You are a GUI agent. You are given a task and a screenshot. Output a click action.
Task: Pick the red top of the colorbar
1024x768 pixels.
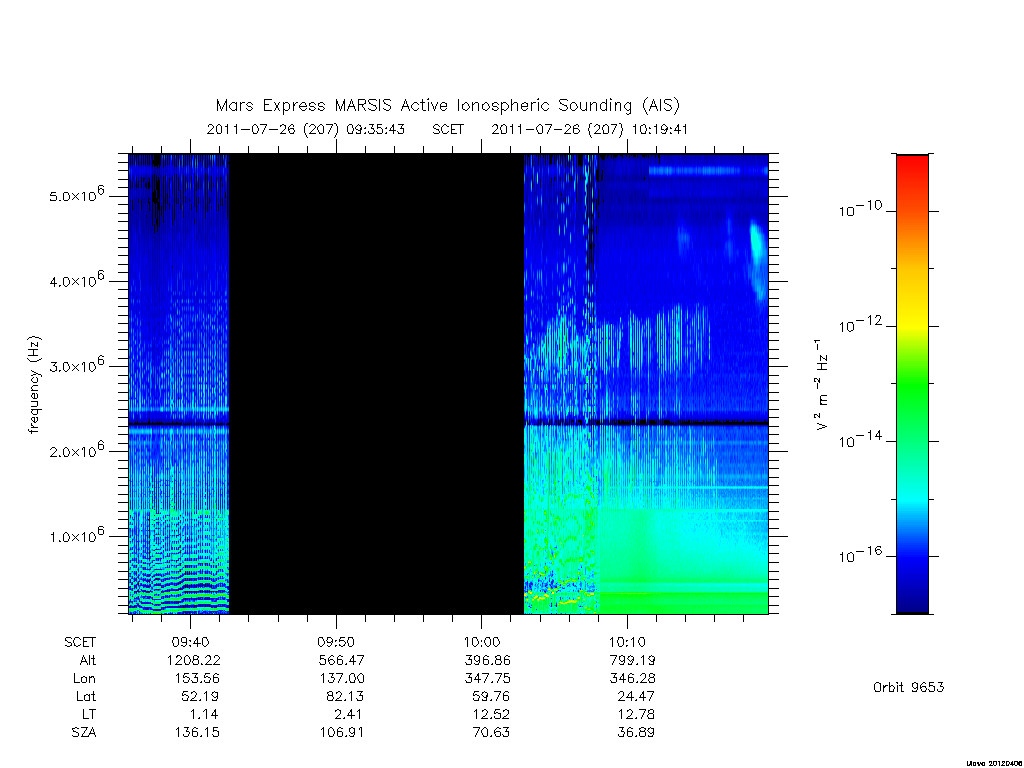point(912,165)
